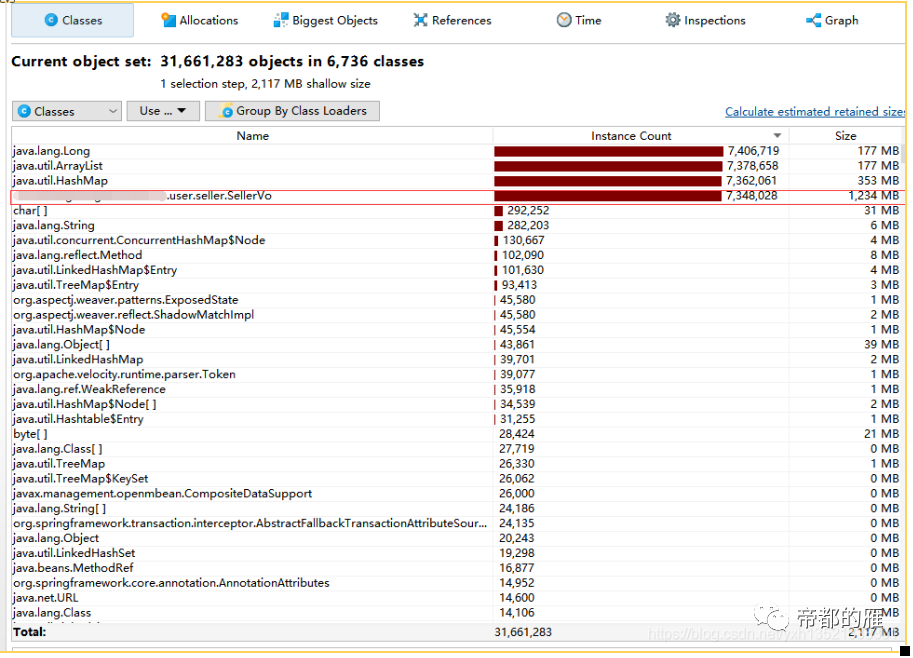Switch to the Allocations tab
913x658 pixels.
tap(200, 20)
